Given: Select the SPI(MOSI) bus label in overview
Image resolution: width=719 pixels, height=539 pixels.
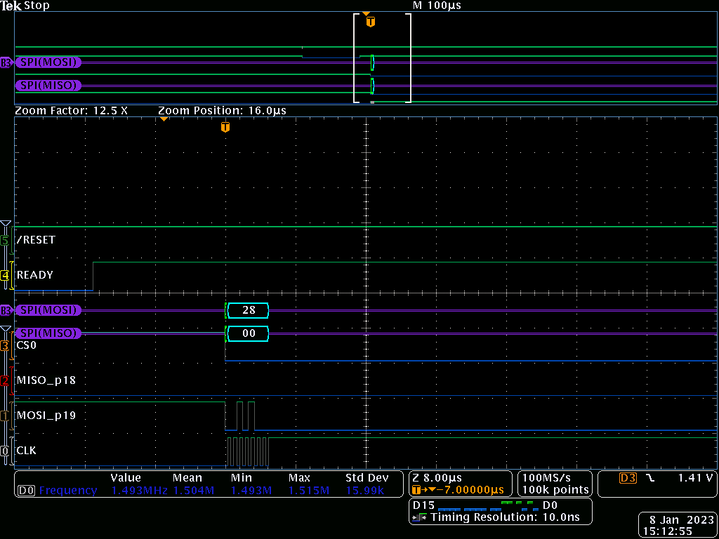Looking at the screenshot, I should pos(48,62).
